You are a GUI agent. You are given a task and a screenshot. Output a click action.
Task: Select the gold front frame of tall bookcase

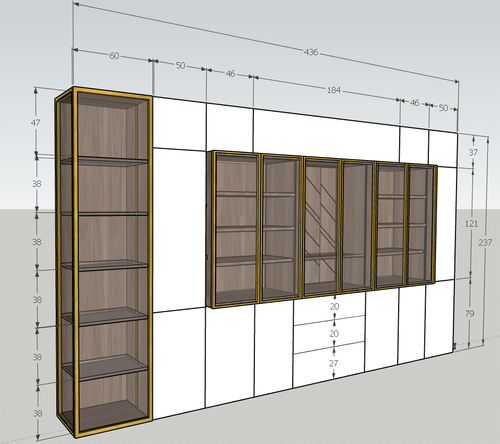[x=113, y=263]
